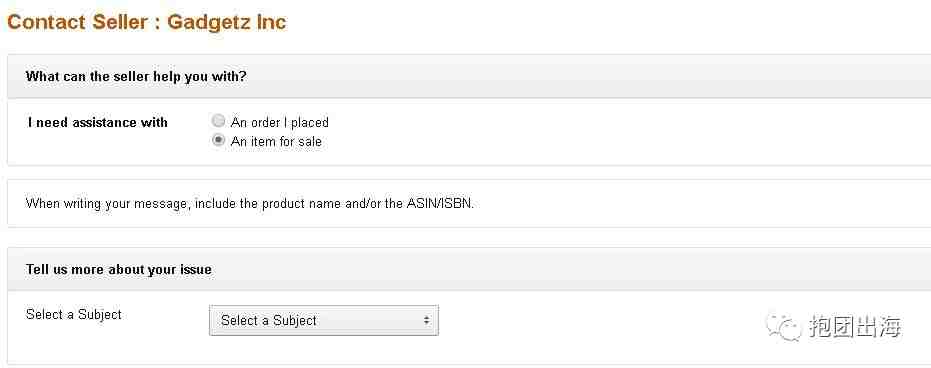
Task: Click the "I need assistance with" label
Action: point(98,122)
